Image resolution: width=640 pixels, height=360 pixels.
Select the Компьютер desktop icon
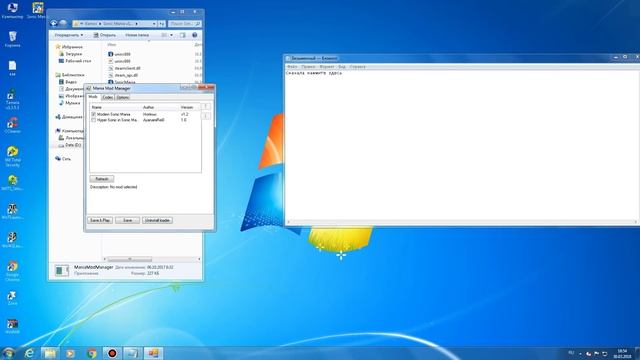coord(13,11)
